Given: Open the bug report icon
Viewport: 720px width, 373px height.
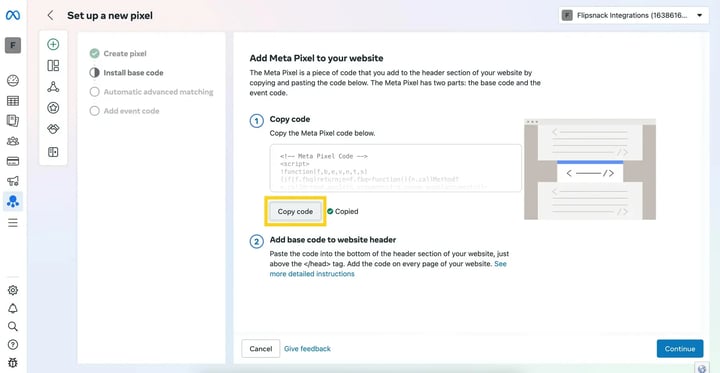Looking at the screenshot, I should pos(13,362).
